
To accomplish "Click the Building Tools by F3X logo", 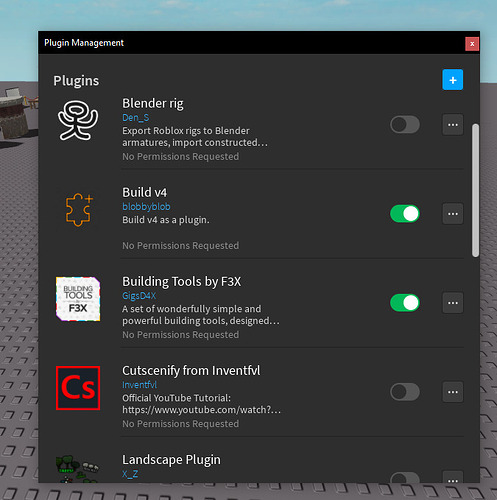I will click(x=78, y=299).
